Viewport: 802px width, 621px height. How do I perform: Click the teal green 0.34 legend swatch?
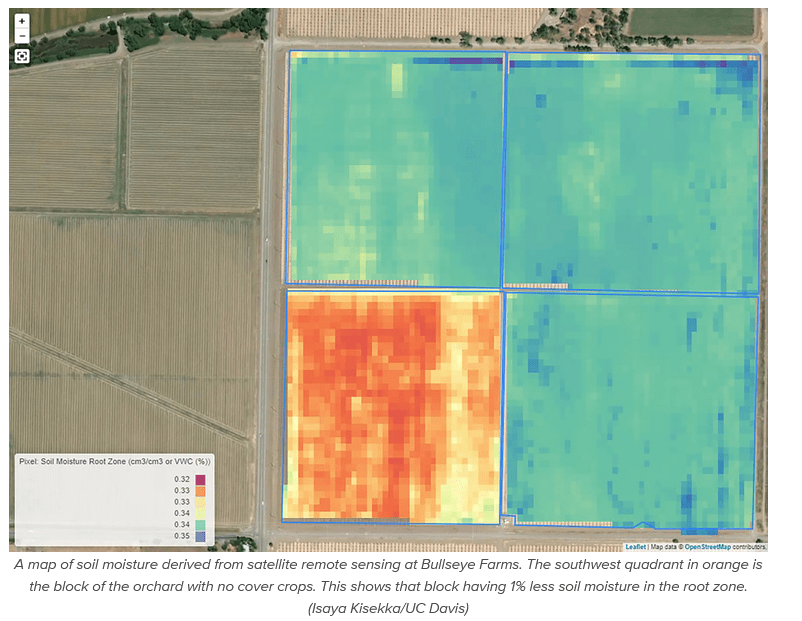(x=200, y=525)
